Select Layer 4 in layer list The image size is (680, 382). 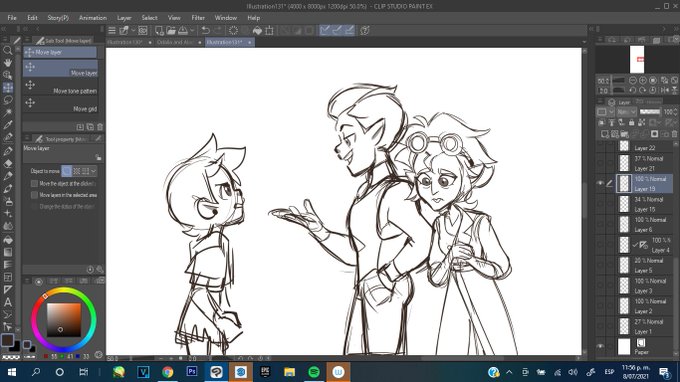pos(645,245)
